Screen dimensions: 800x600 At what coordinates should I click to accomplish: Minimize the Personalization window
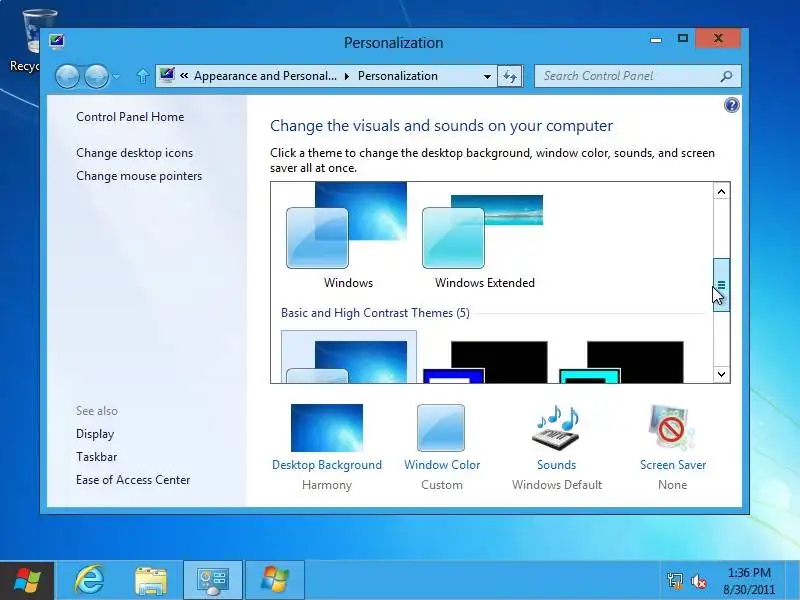pos(656,39)
